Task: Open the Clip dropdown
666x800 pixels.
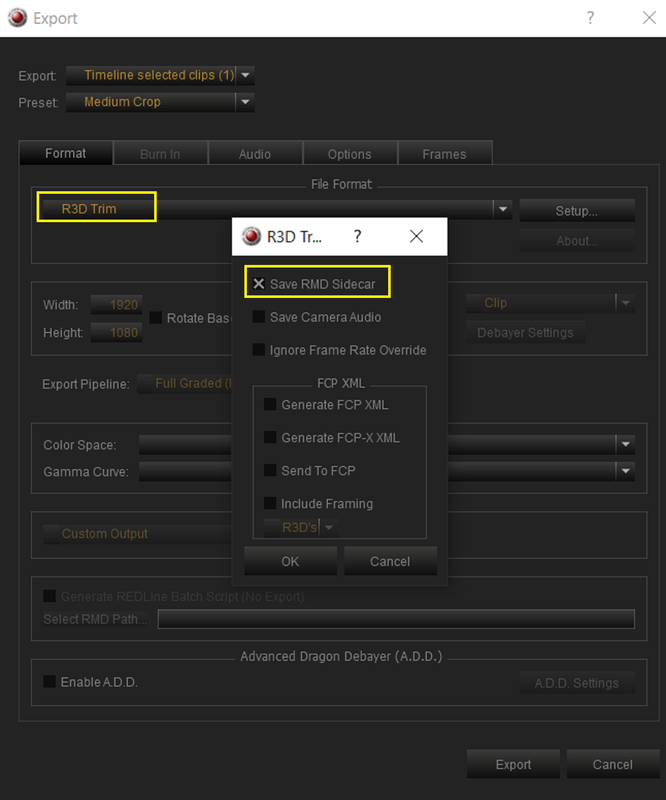Action: [550, 303]
